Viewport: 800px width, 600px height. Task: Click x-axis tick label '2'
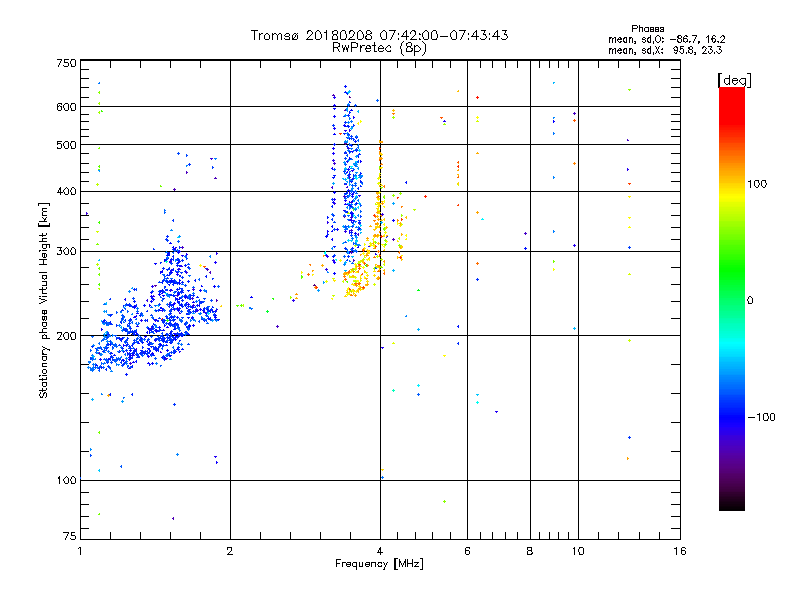(230, 551)
